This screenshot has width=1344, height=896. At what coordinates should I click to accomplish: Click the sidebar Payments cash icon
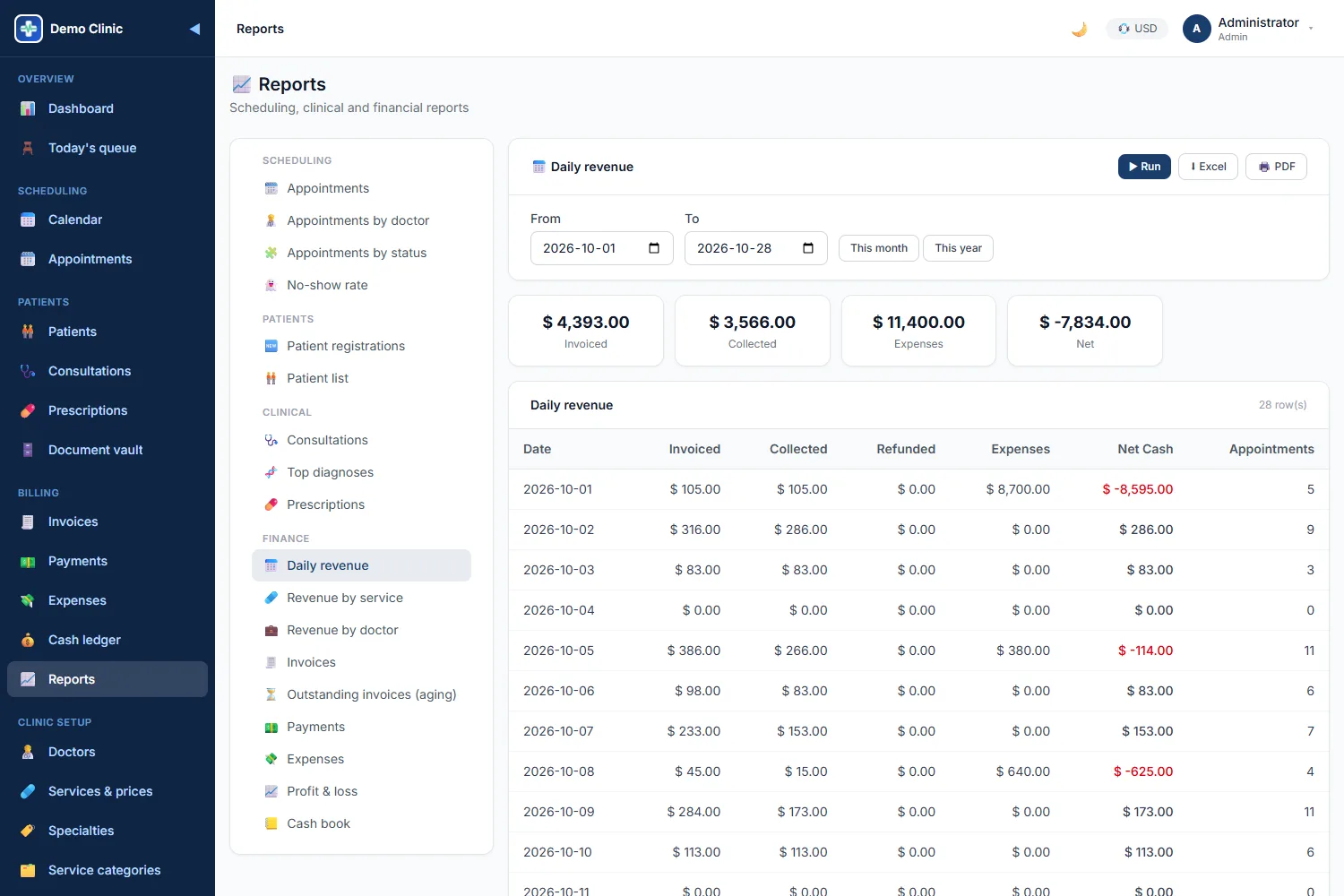(x=28, y=561)
